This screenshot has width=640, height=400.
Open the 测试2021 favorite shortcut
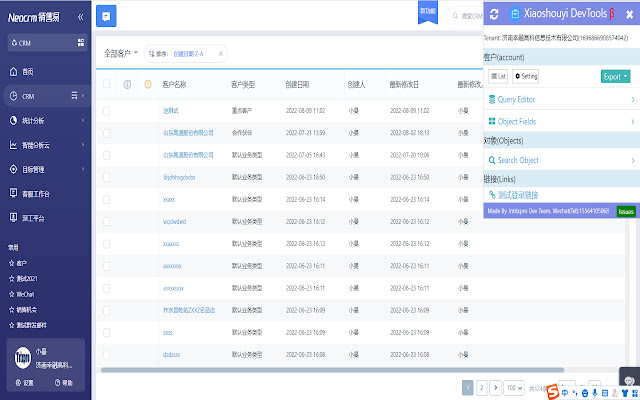(x=23, y=279)
